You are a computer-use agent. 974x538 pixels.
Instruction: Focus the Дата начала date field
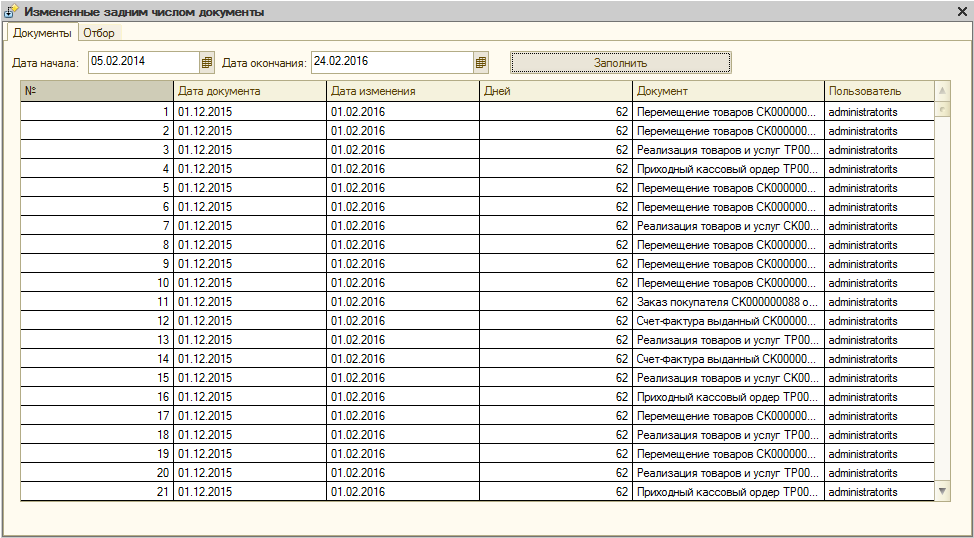[144, 62]
